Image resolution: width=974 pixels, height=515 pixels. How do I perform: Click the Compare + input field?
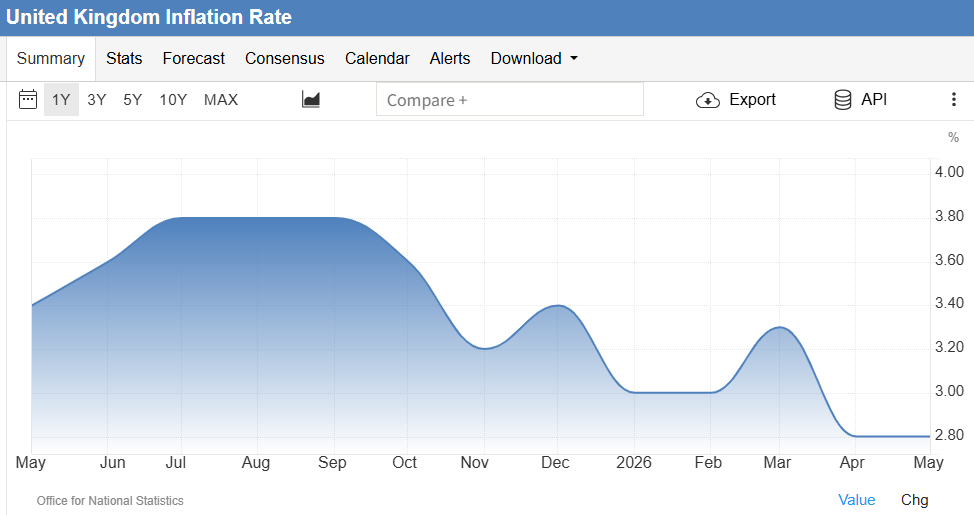pos(510,99)
